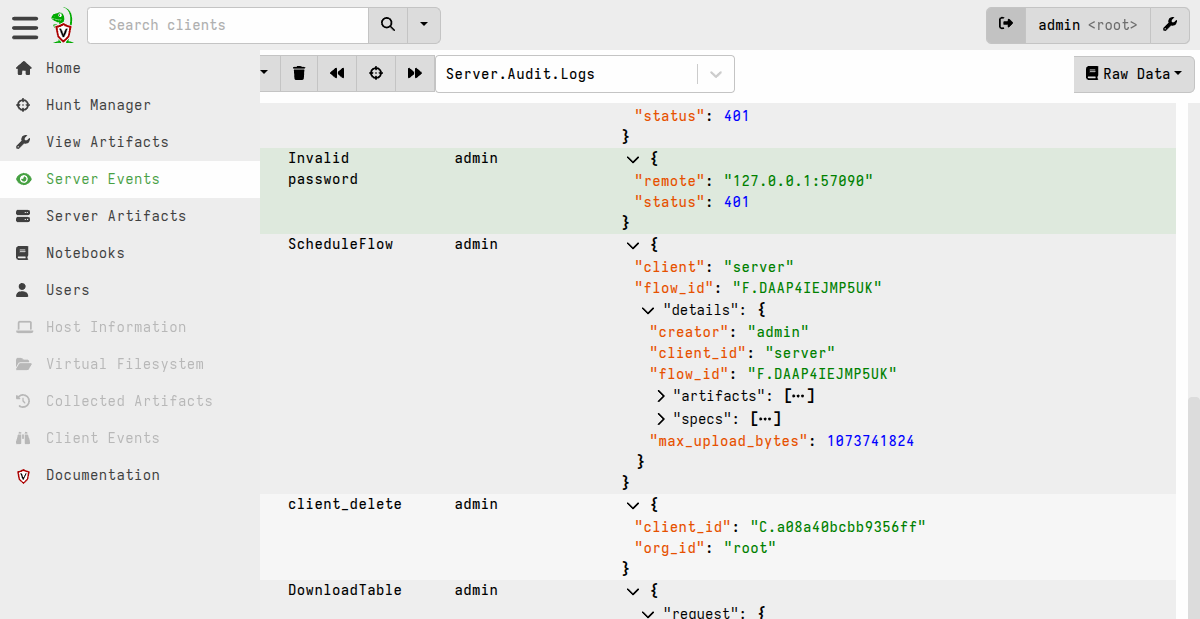Expand the "specs" JSON array

[662, 419]
